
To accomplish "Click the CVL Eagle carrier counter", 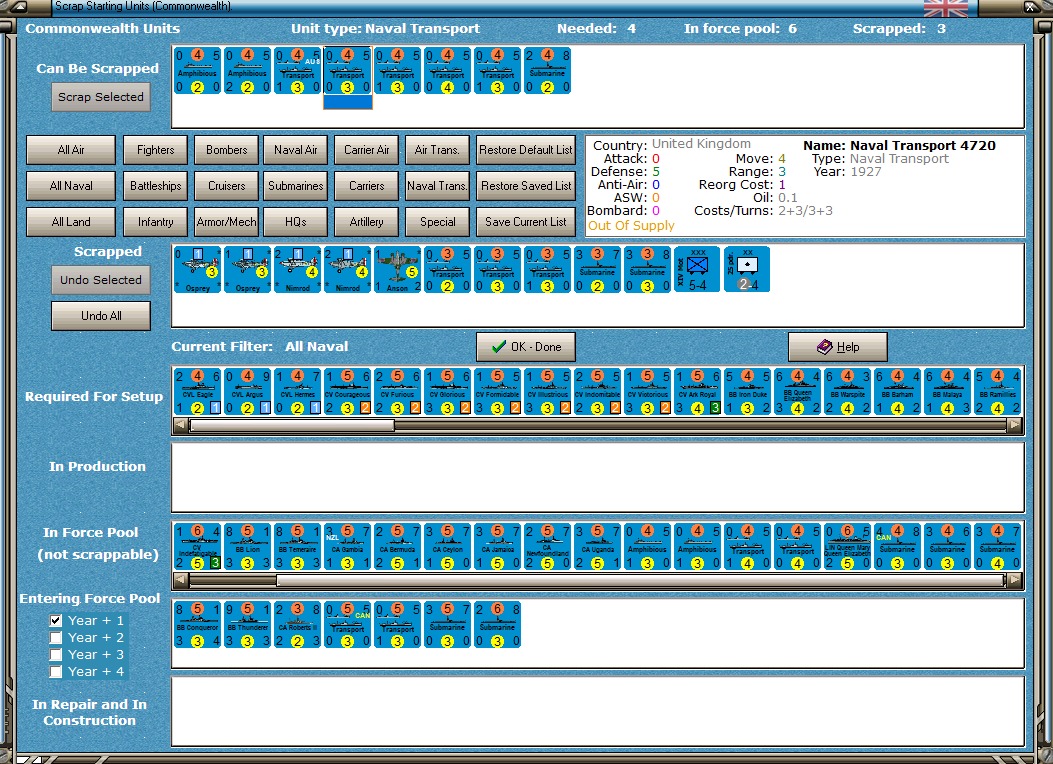I will coord(198,391).
